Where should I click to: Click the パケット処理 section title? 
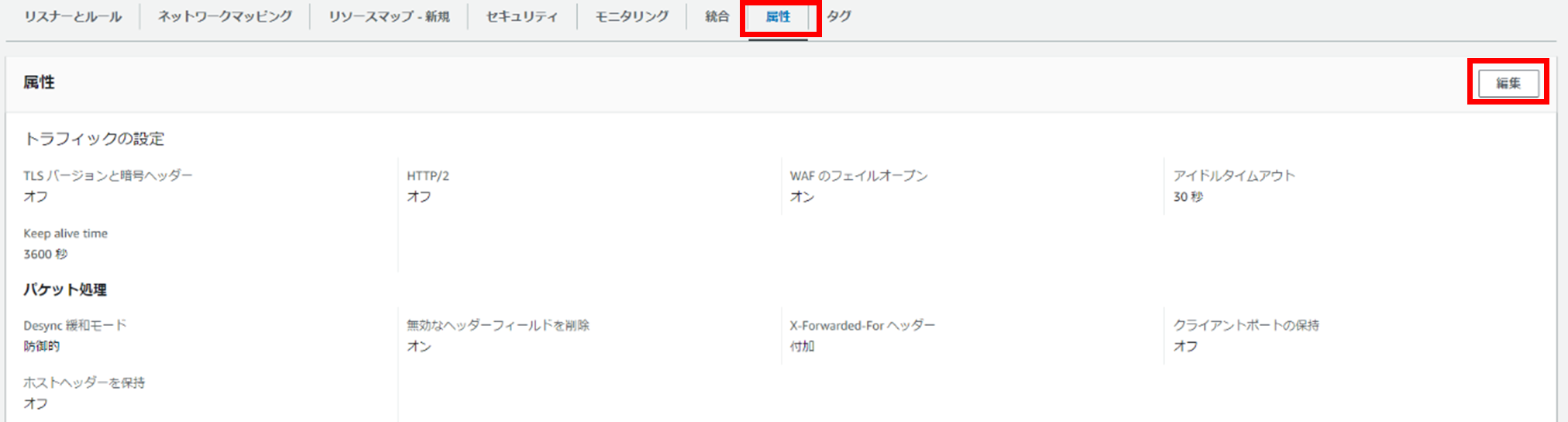click(x=65, y=290)
